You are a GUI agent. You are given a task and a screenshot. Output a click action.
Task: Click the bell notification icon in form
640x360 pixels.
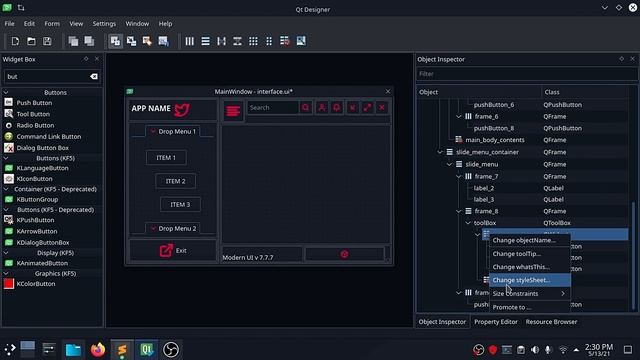tap(337, 108)
